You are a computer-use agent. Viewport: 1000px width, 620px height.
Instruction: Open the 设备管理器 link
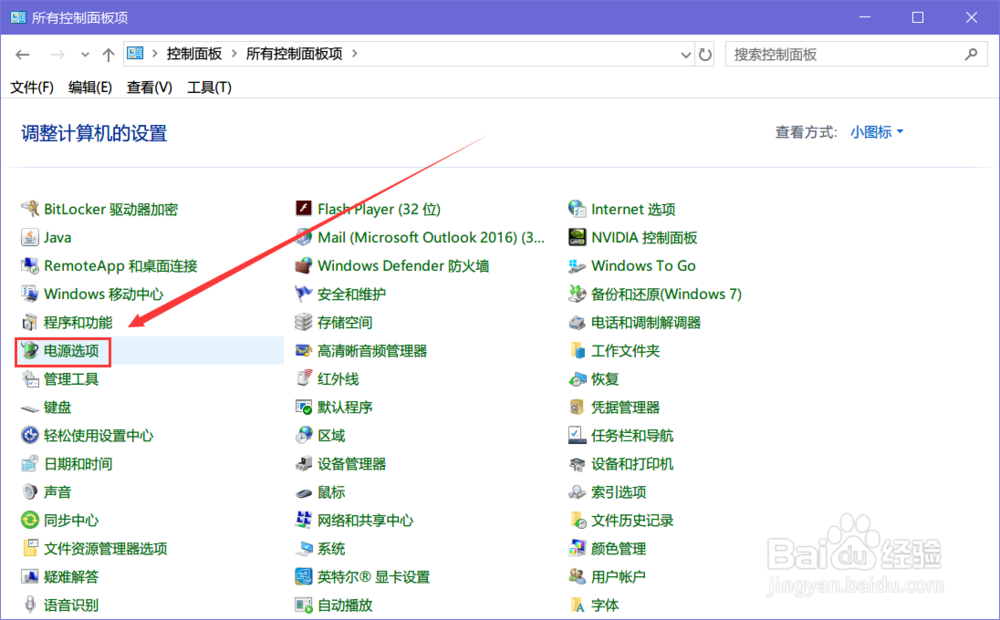(x=352, y=464)
